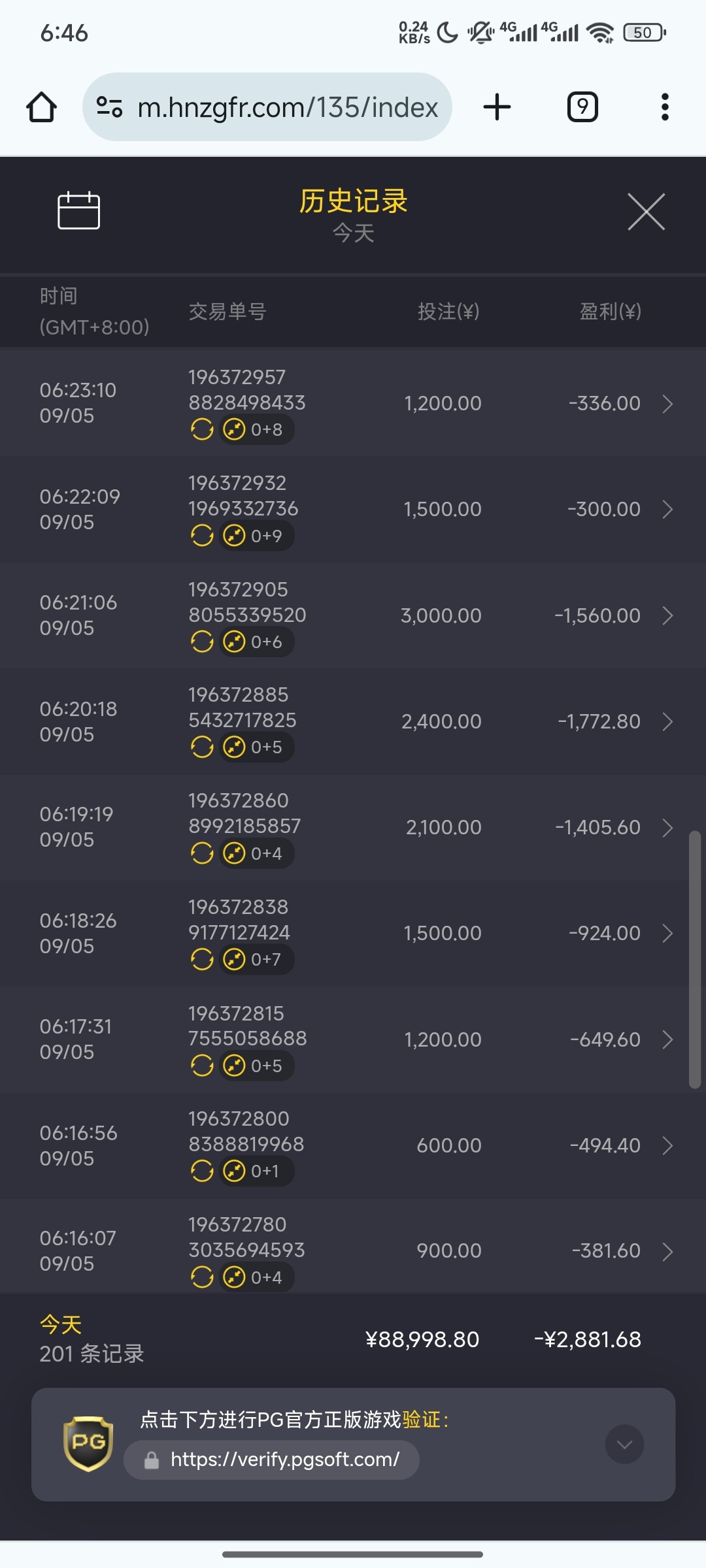Expand the -381.60 profit record chevron
The height and width of the screenshot is (1568, 706).
point(667,1251)
